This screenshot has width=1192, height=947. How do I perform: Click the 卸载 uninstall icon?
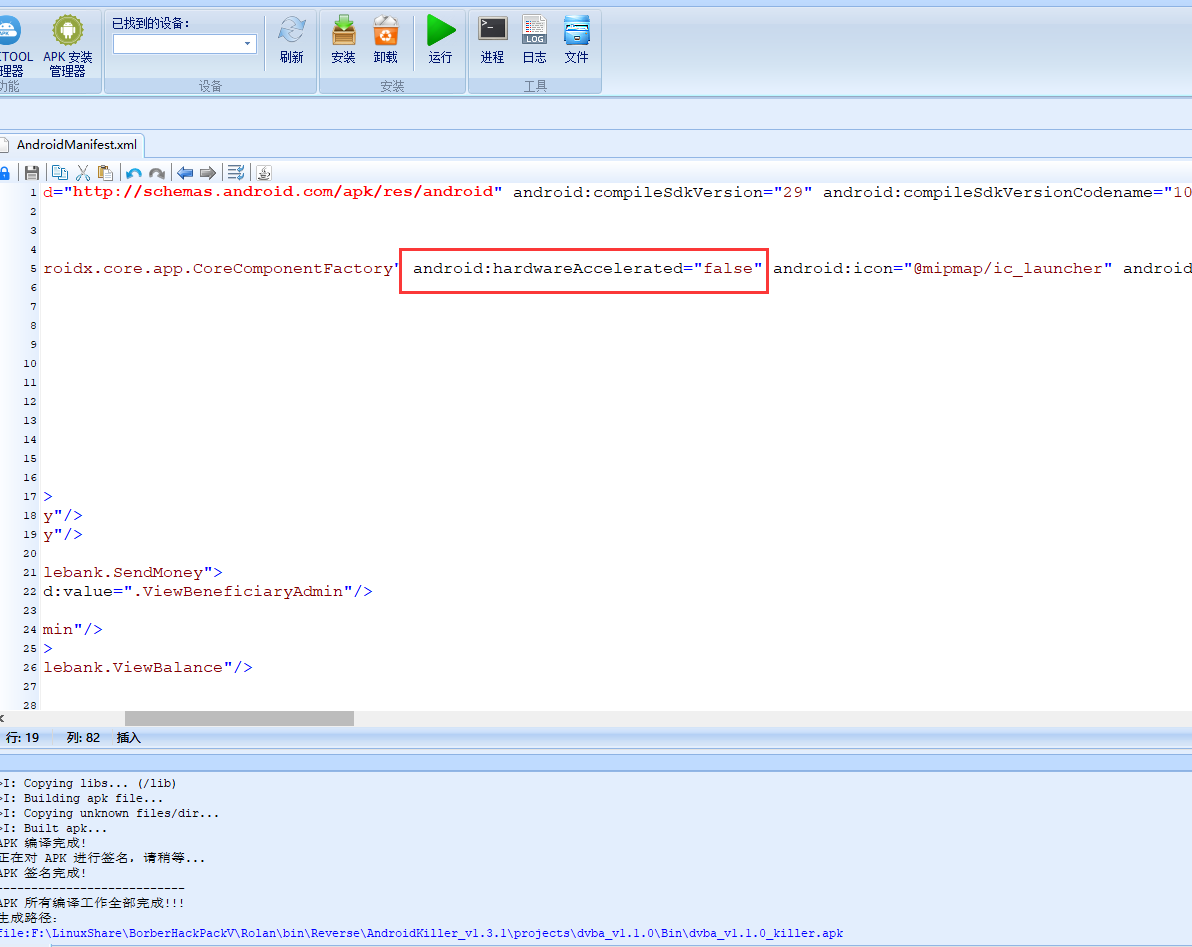tap(385, 40)
